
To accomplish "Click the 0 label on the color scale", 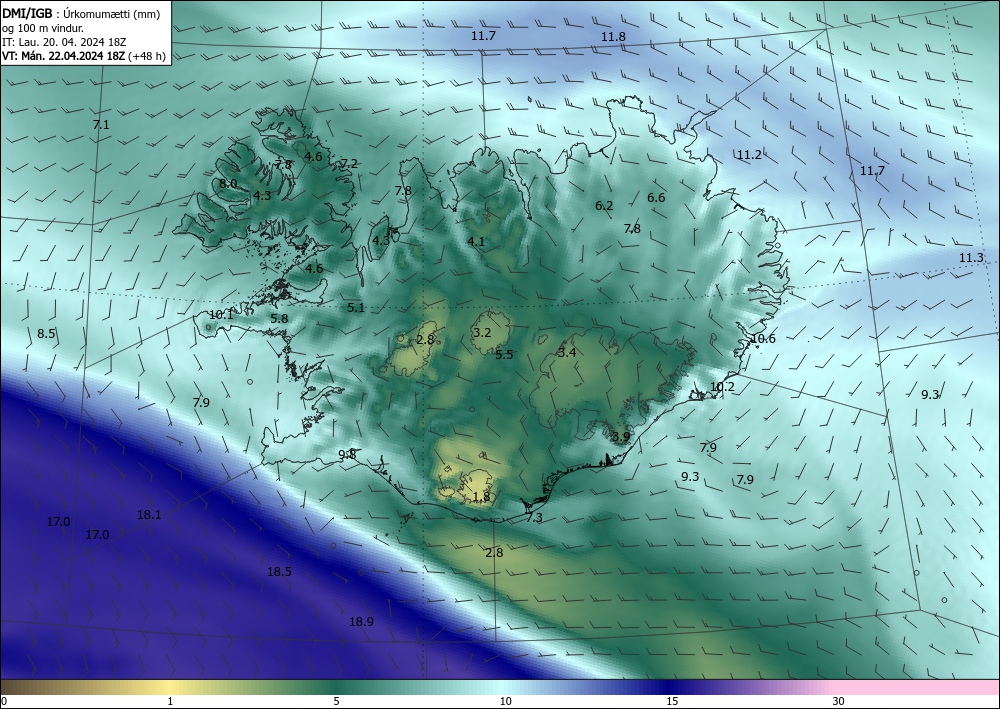I will click(4, 702).
